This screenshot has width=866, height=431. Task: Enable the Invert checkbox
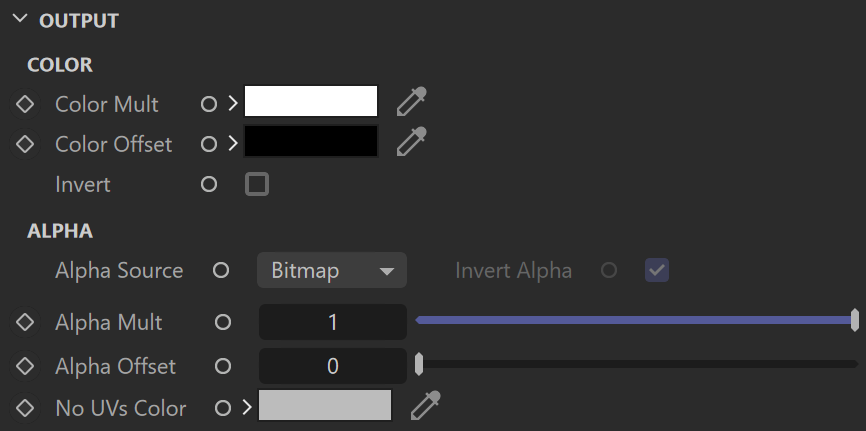(x=257, y=184)
